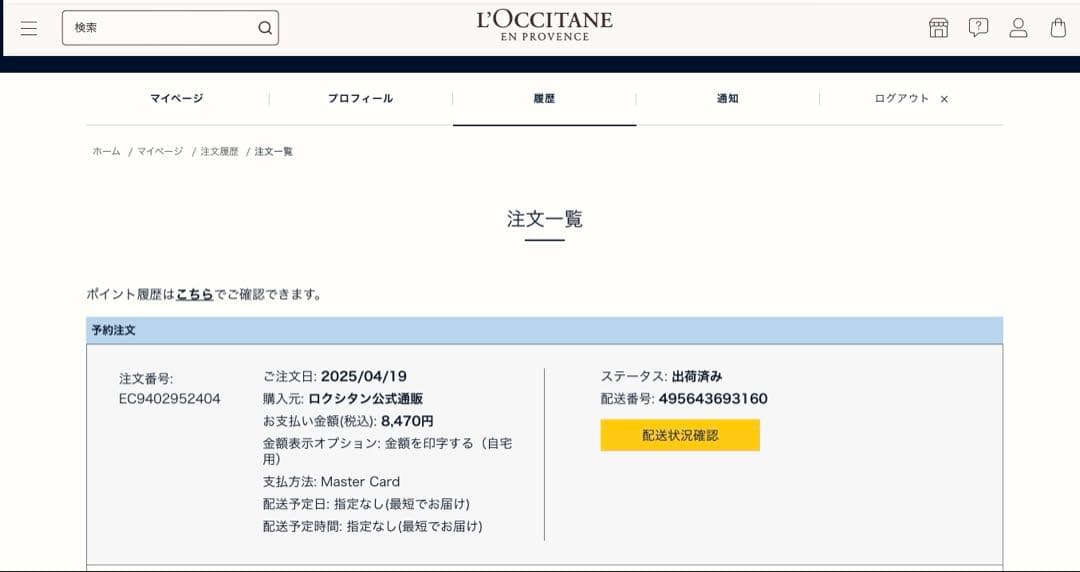Open the help question icon
This screenshot has width=1080, height=572.
coord(978,28)
